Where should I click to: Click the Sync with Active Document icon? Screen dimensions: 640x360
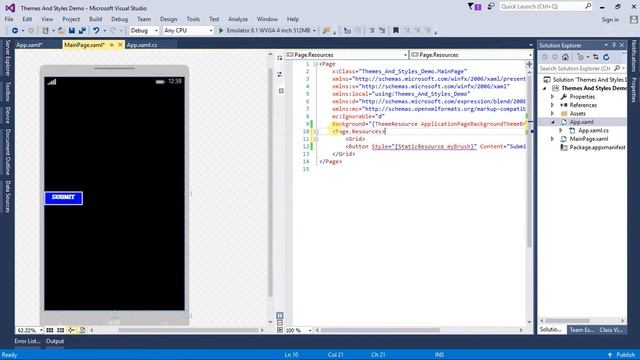point(596,57)
